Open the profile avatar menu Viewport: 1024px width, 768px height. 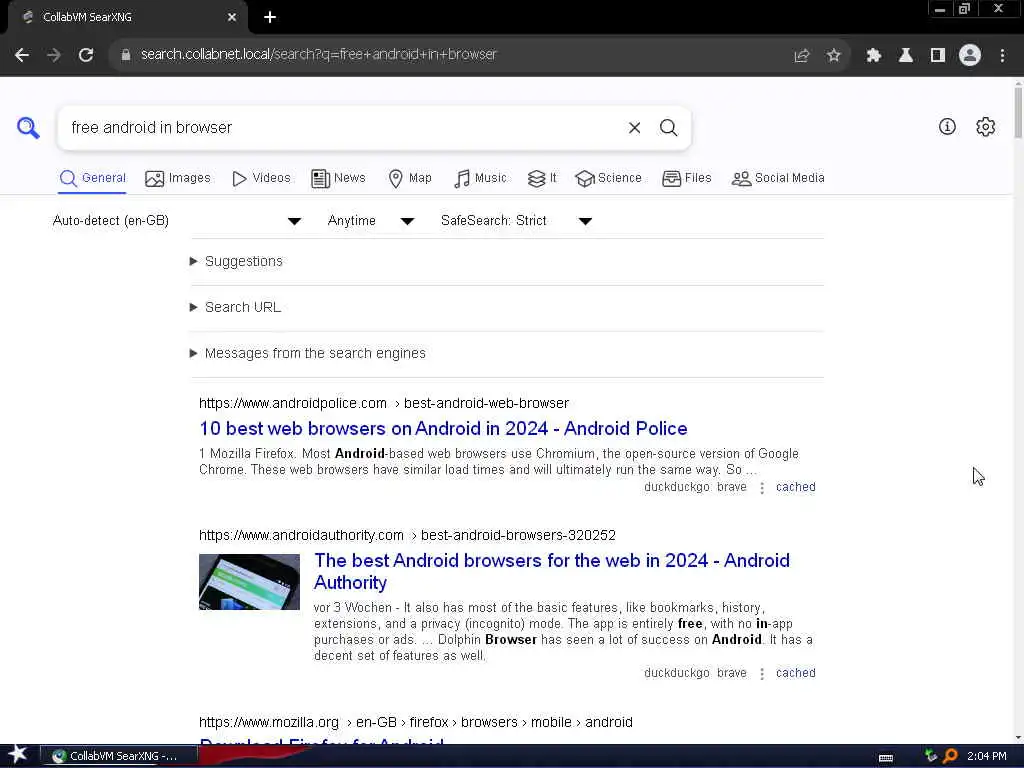[970, 56]
